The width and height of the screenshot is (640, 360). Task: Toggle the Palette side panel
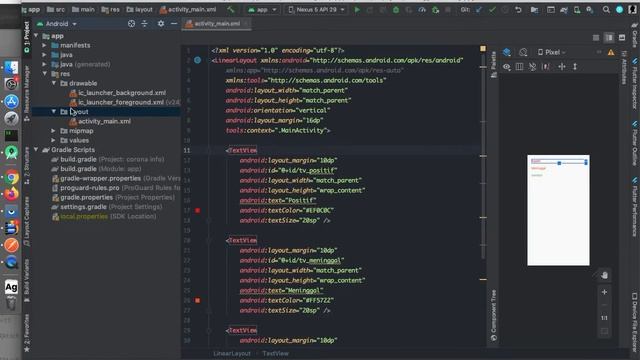(x=493, y=64)
